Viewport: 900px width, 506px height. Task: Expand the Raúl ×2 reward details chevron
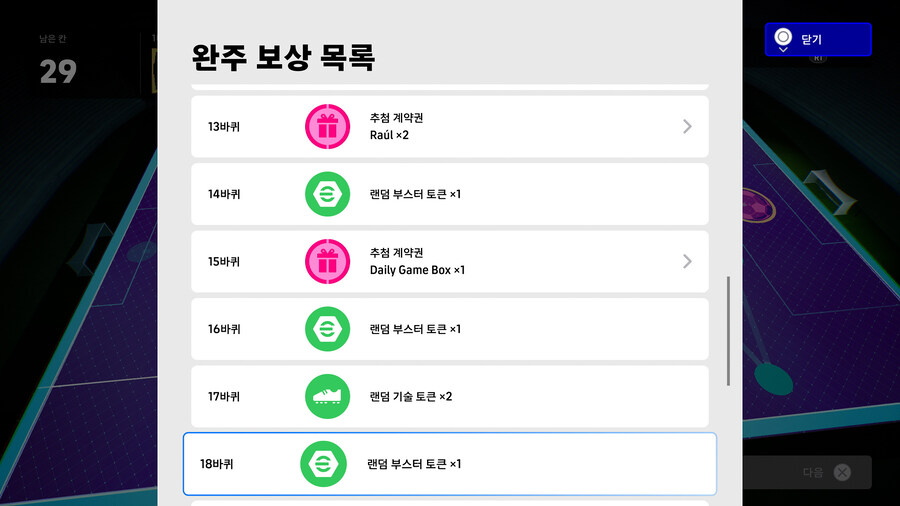click(687, 127)
